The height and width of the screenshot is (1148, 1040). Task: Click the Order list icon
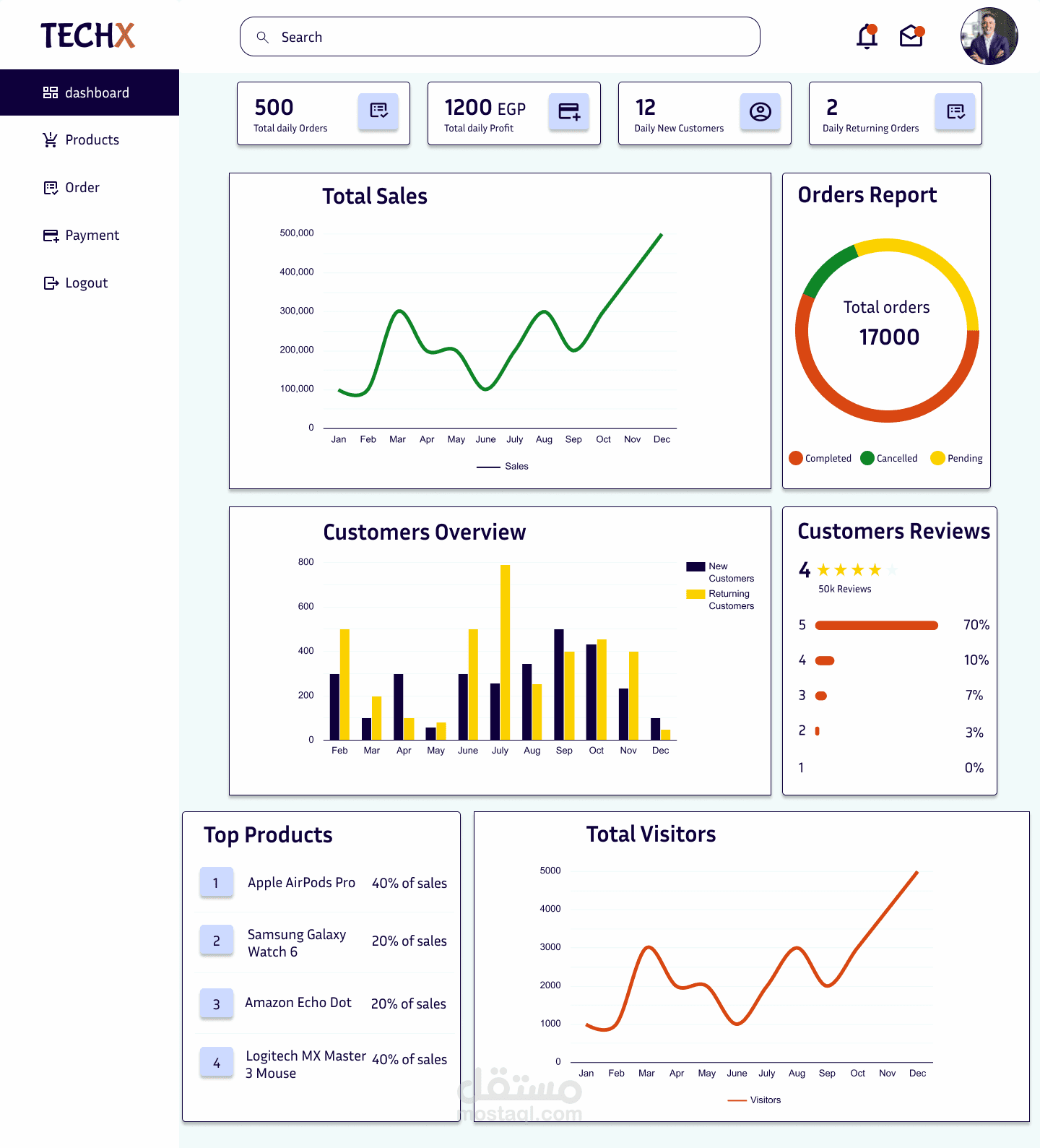[51, 188]
